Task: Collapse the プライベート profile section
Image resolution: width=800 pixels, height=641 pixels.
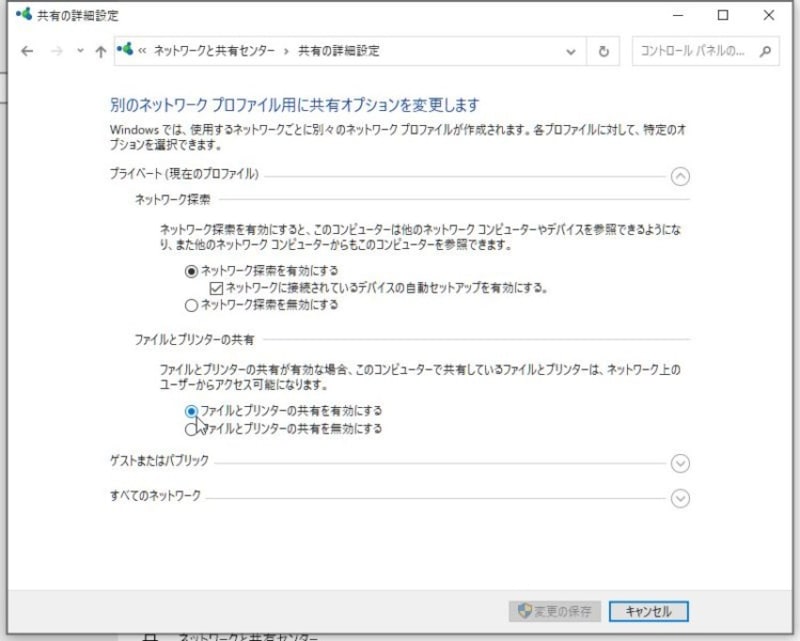Action: click(681, 176)
